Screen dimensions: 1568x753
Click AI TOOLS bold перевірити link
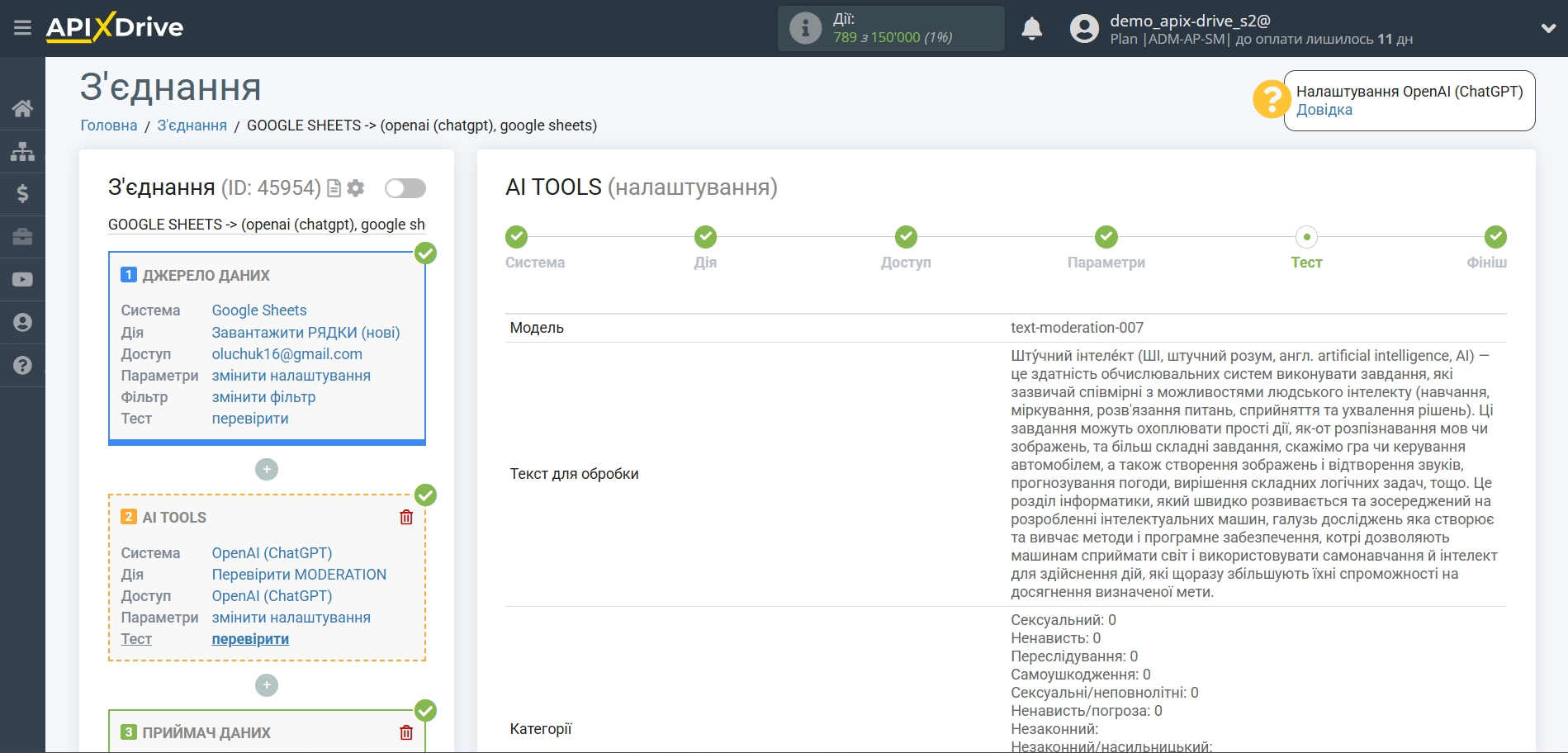[250, 639]
